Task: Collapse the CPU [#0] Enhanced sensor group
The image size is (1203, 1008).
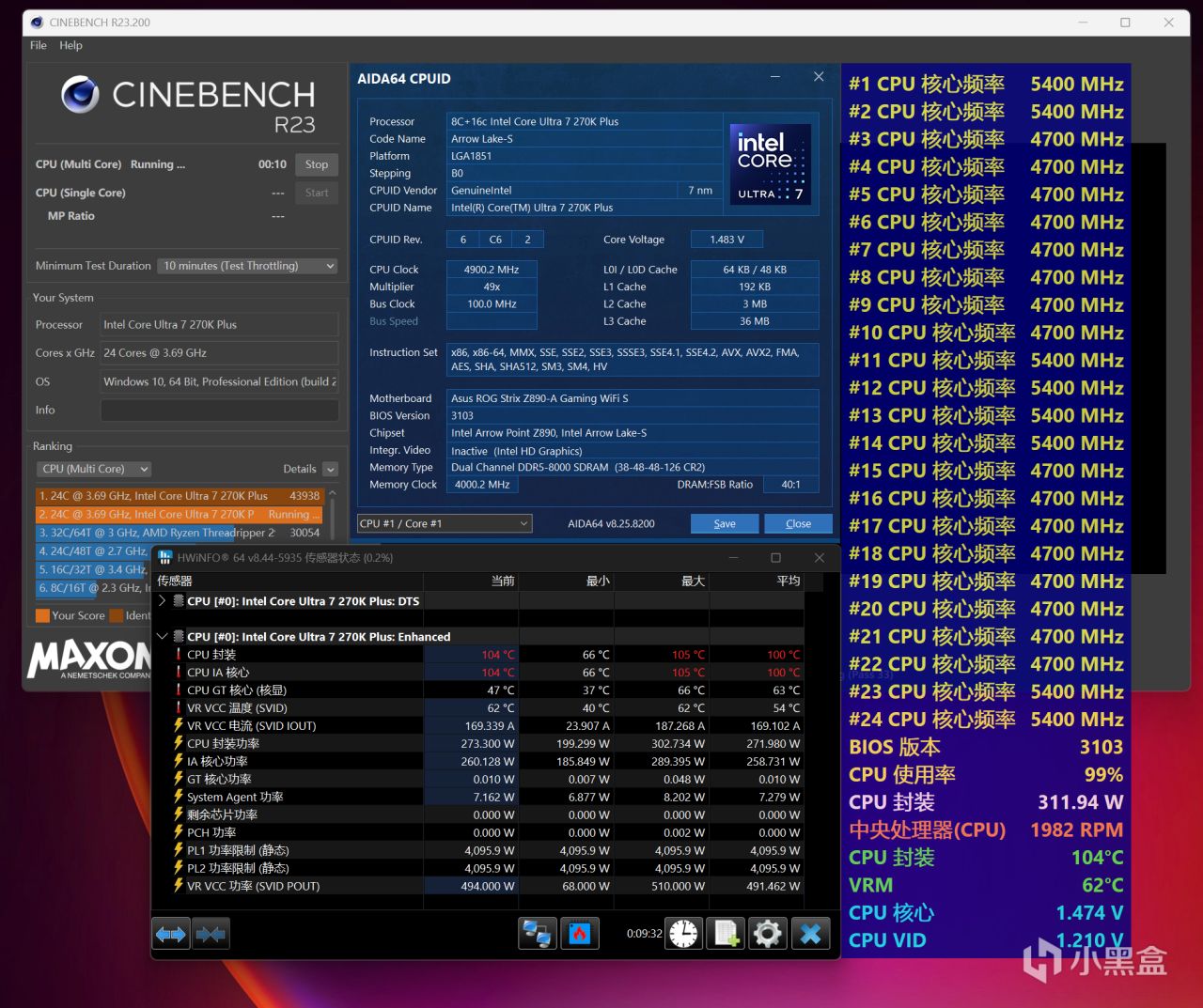Action: (163, 636)
